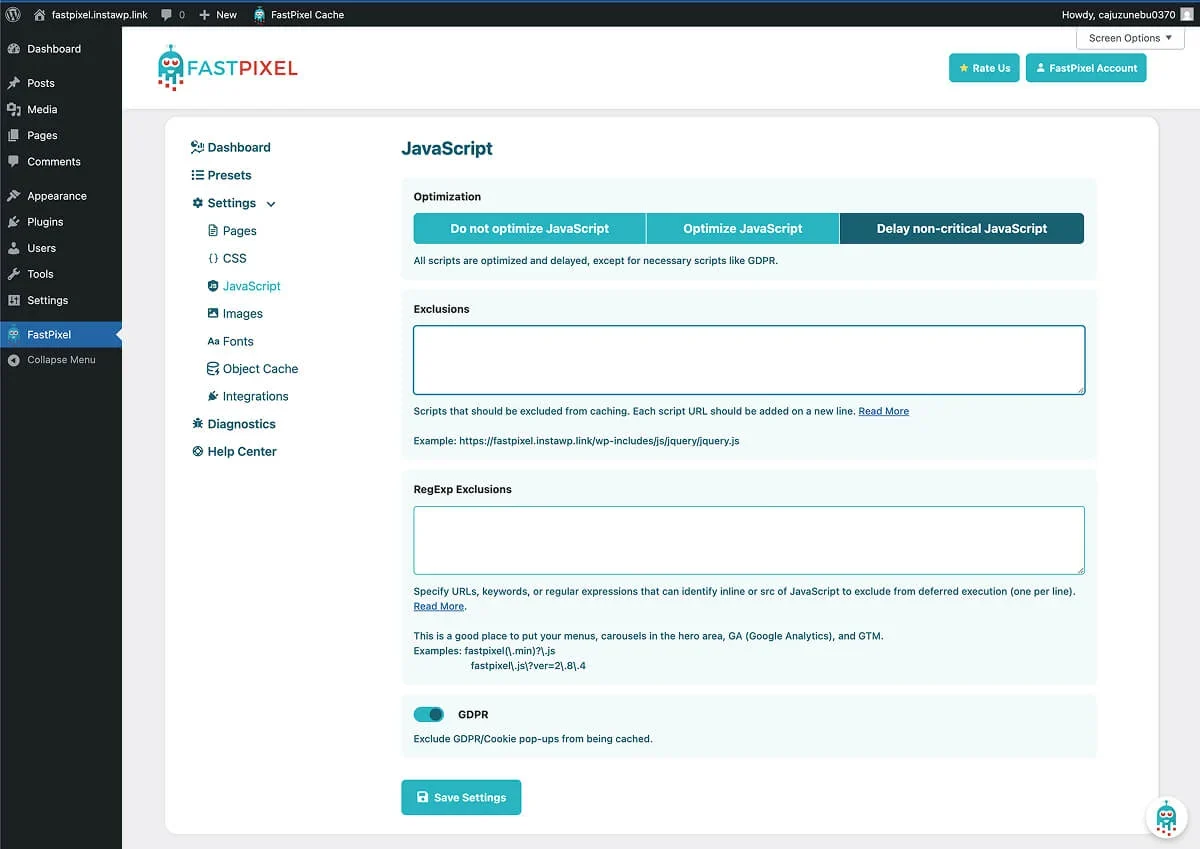Open FastPixel Cache in admin bar
Image resolution: width=1200 pixels, height=849 pixels.
tap(298, 14)
